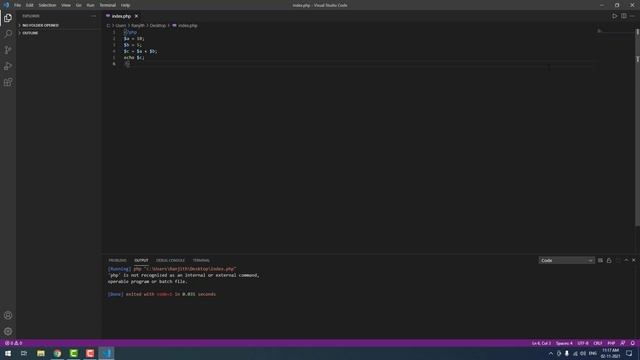The width and height of the screenshot is (640, 360).
Task: Change indentation via Spaces: 4
Action: [564, 343]
